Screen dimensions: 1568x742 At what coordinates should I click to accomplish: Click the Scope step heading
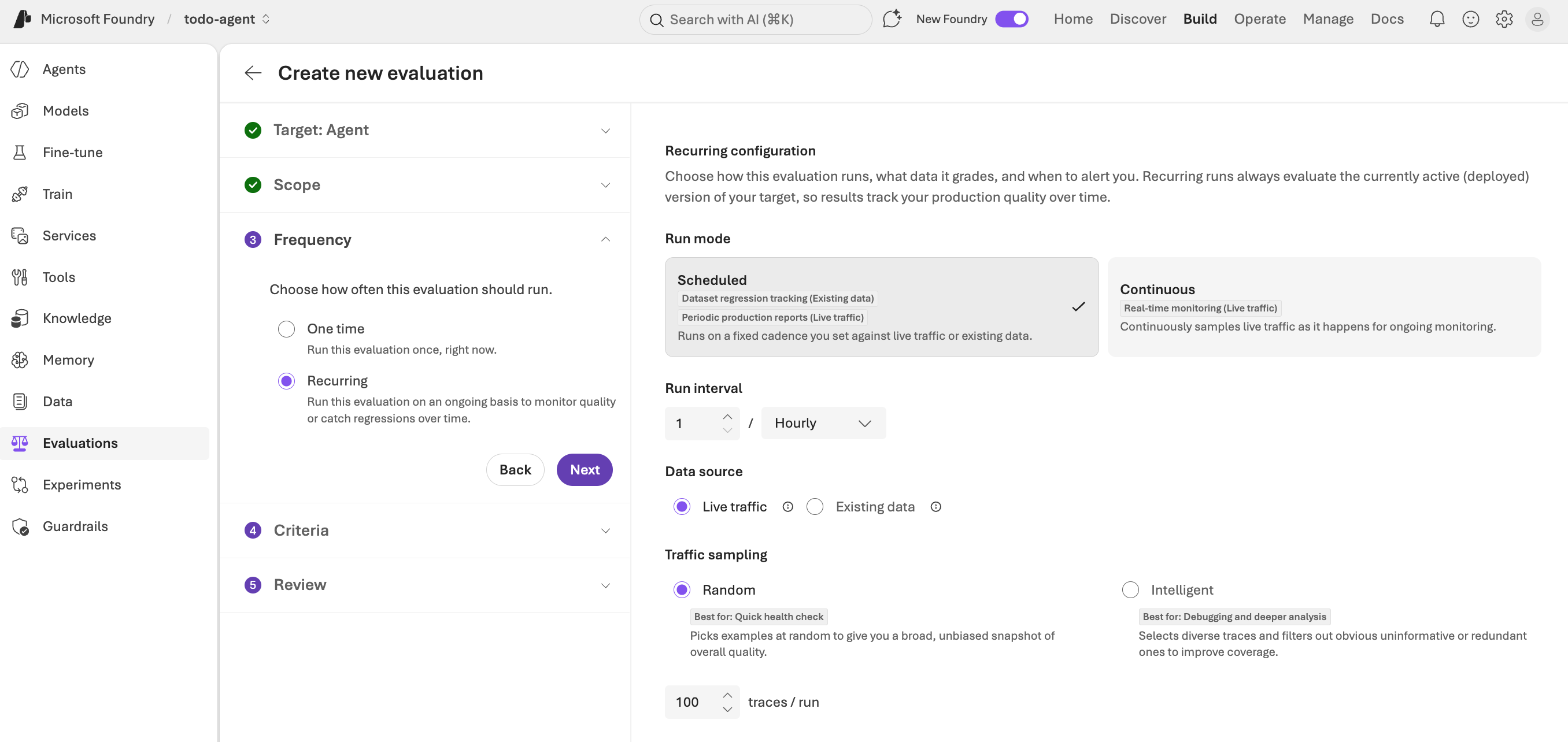point(297,185)
